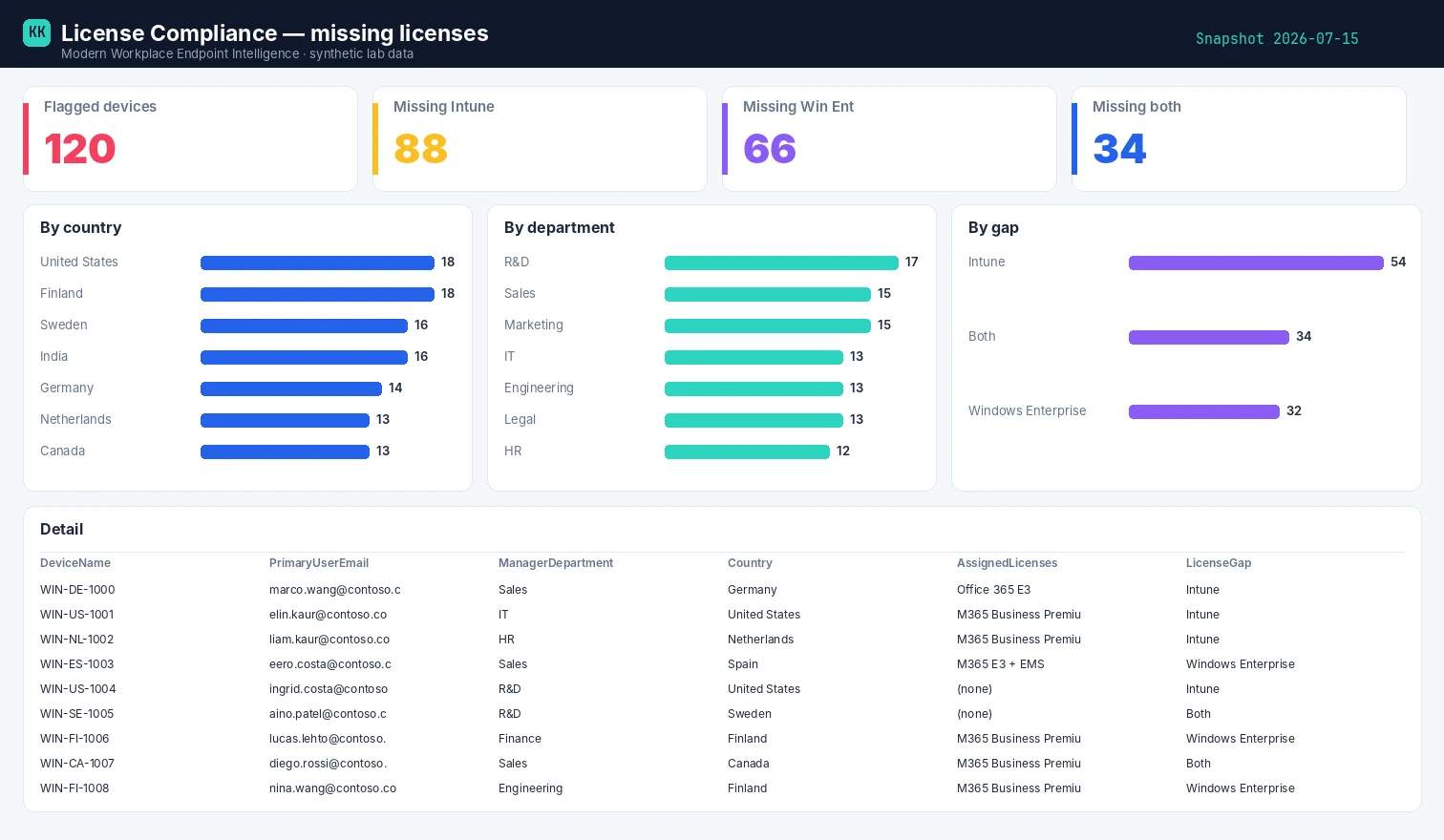Image resolution: width=1444 pixels, height=840 pixels.
Task: Click the KK logo icon in the header
Action: tap(36, 32)
